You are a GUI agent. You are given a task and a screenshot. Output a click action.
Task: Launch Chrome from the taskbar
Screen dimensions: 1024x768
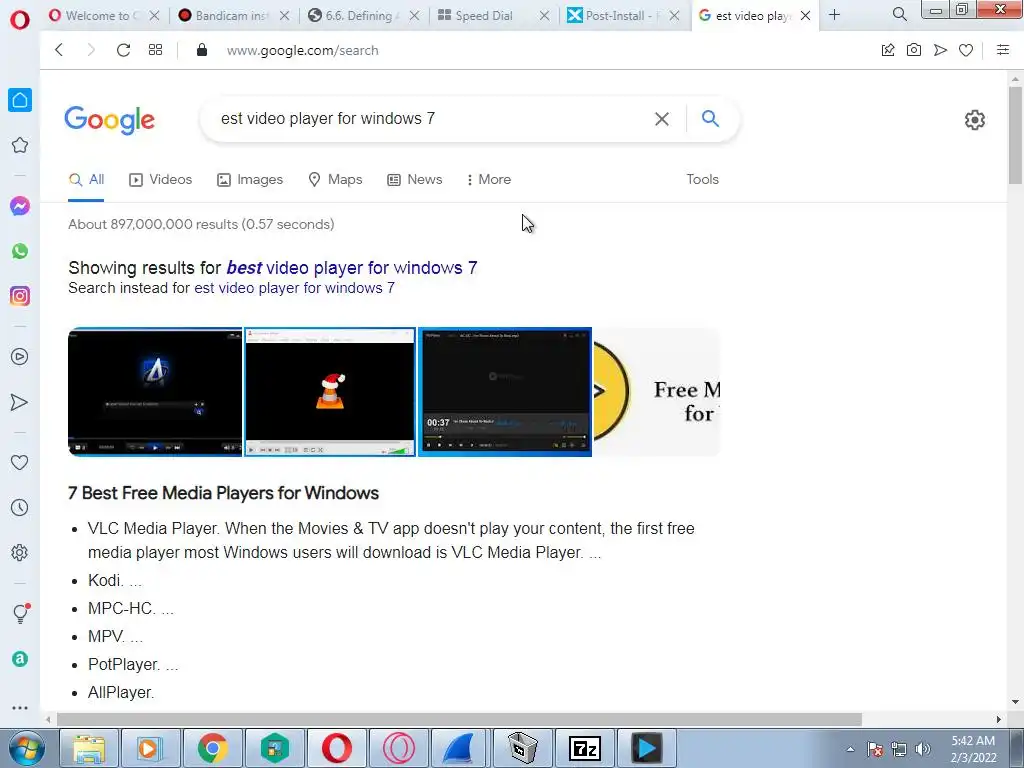click(x=212, y=748)
